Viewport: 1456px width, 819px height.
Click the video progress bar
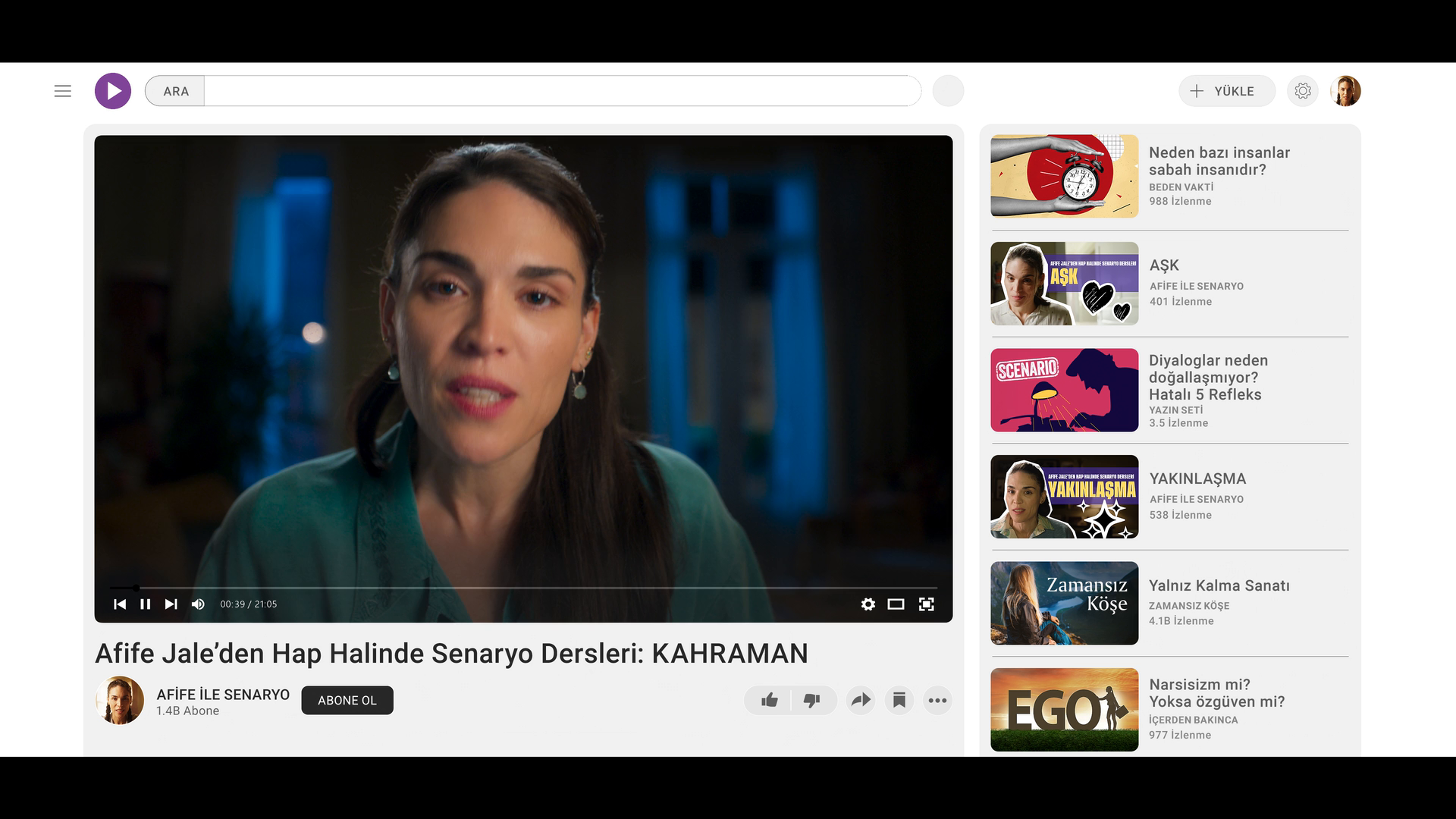tap(523, 588)
